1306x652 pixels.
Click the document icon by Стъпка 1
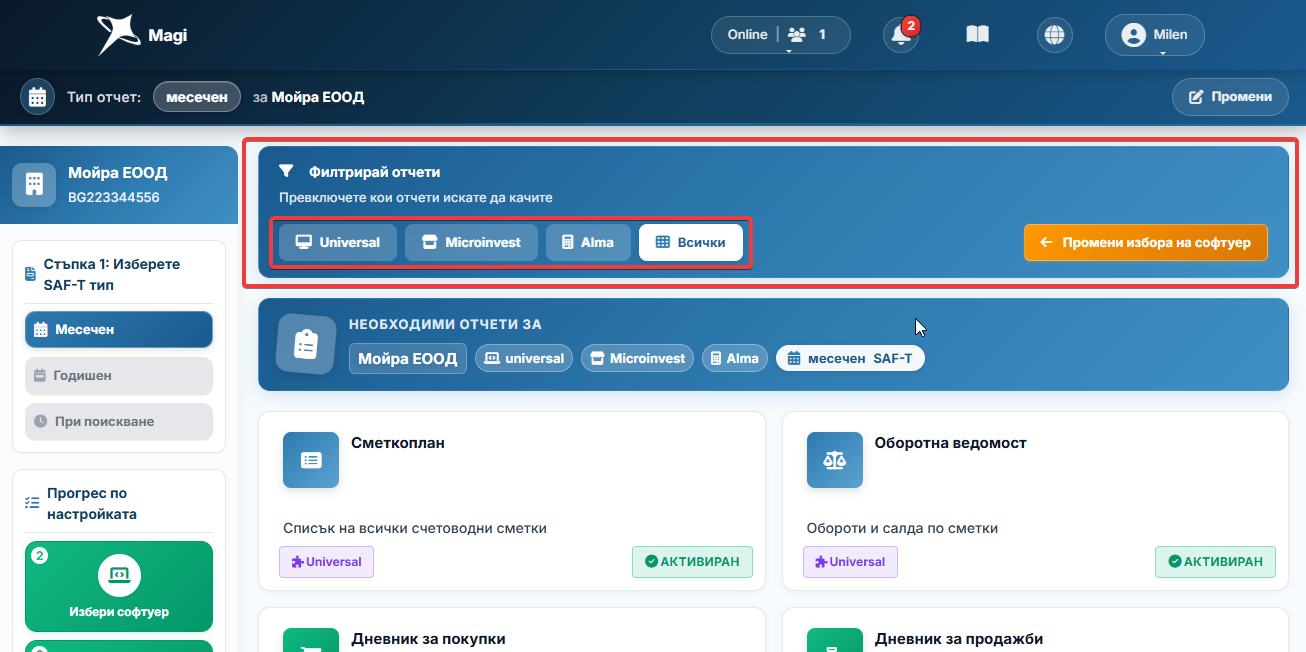tap(30, 275)
